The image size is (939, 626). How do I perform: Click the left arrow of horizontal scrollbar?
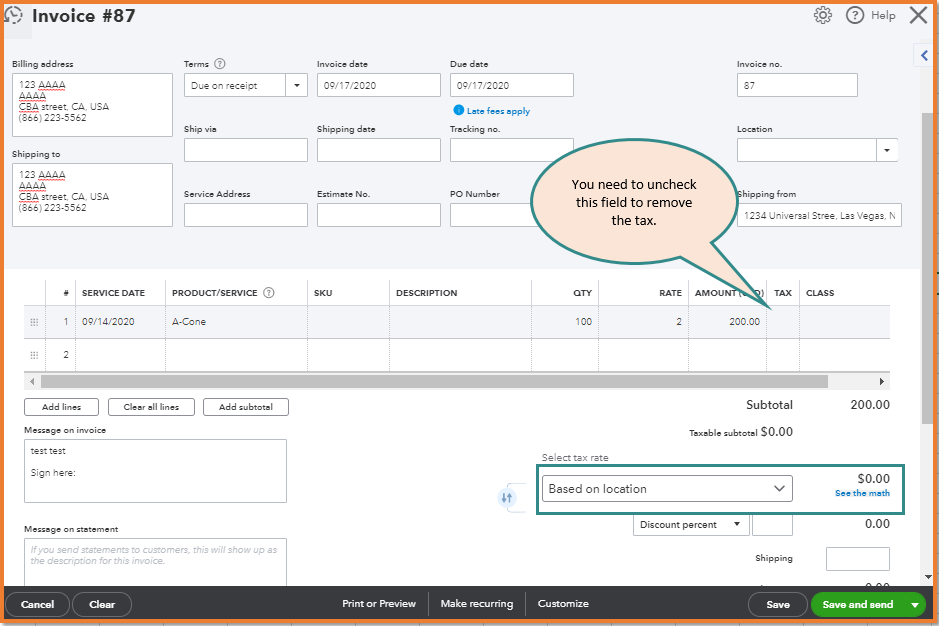pos(32,381)
